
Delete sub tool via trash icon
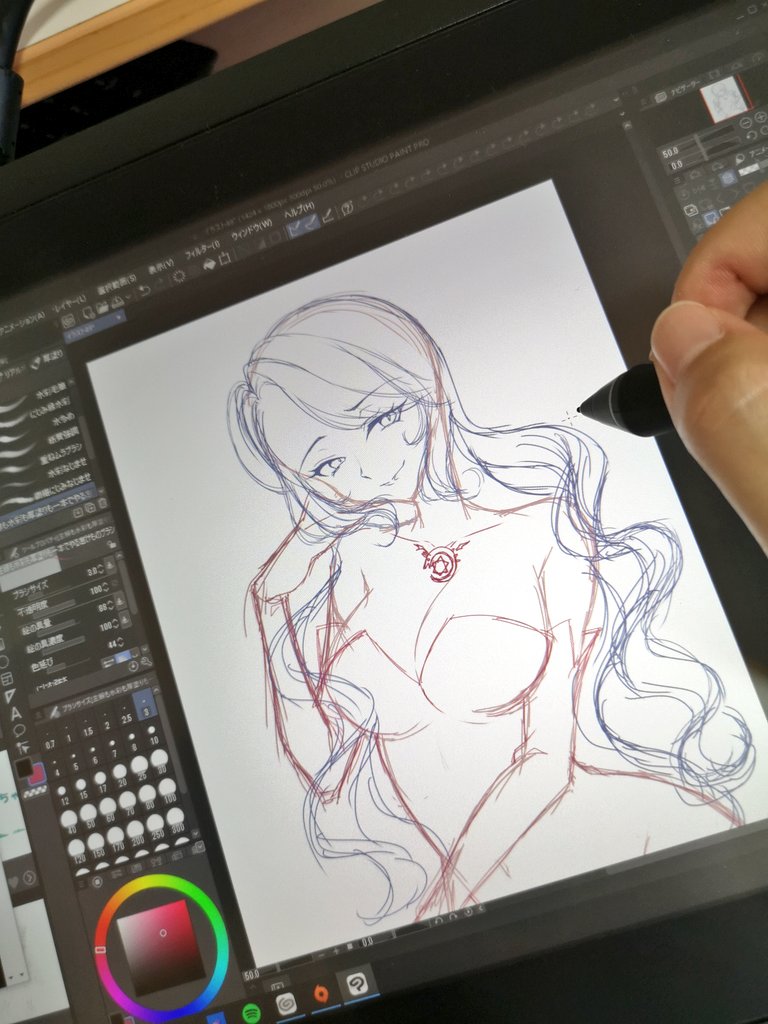click(103, 503)
